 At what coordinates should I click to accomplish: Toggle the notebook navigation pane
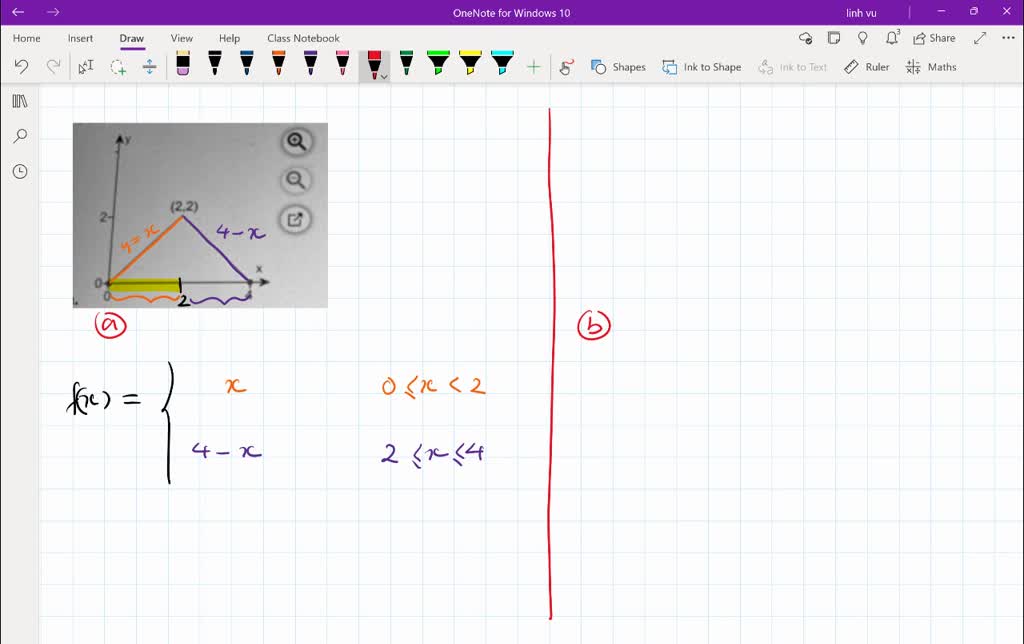(x=20, y=100)
